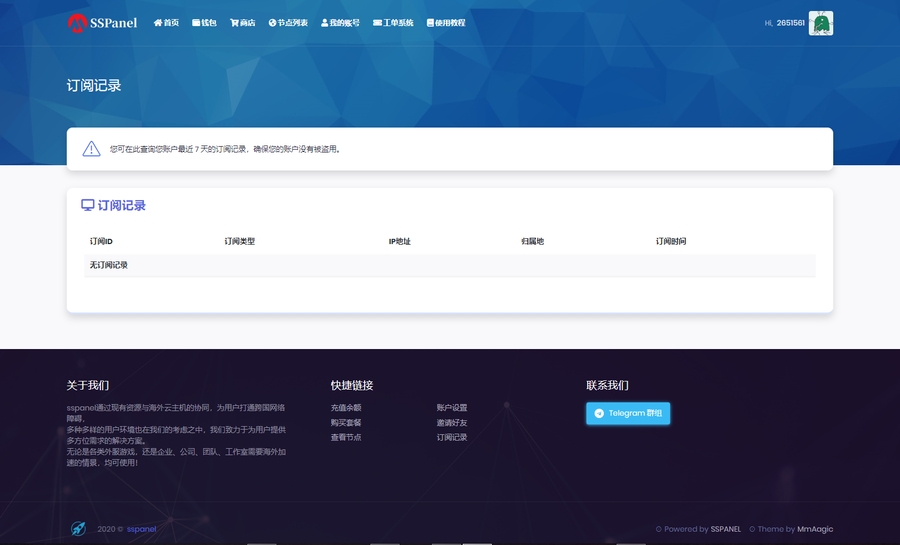The image size is (900, 545).
Task: Join the Telegram 群组 button
Action: coord(628,413)
